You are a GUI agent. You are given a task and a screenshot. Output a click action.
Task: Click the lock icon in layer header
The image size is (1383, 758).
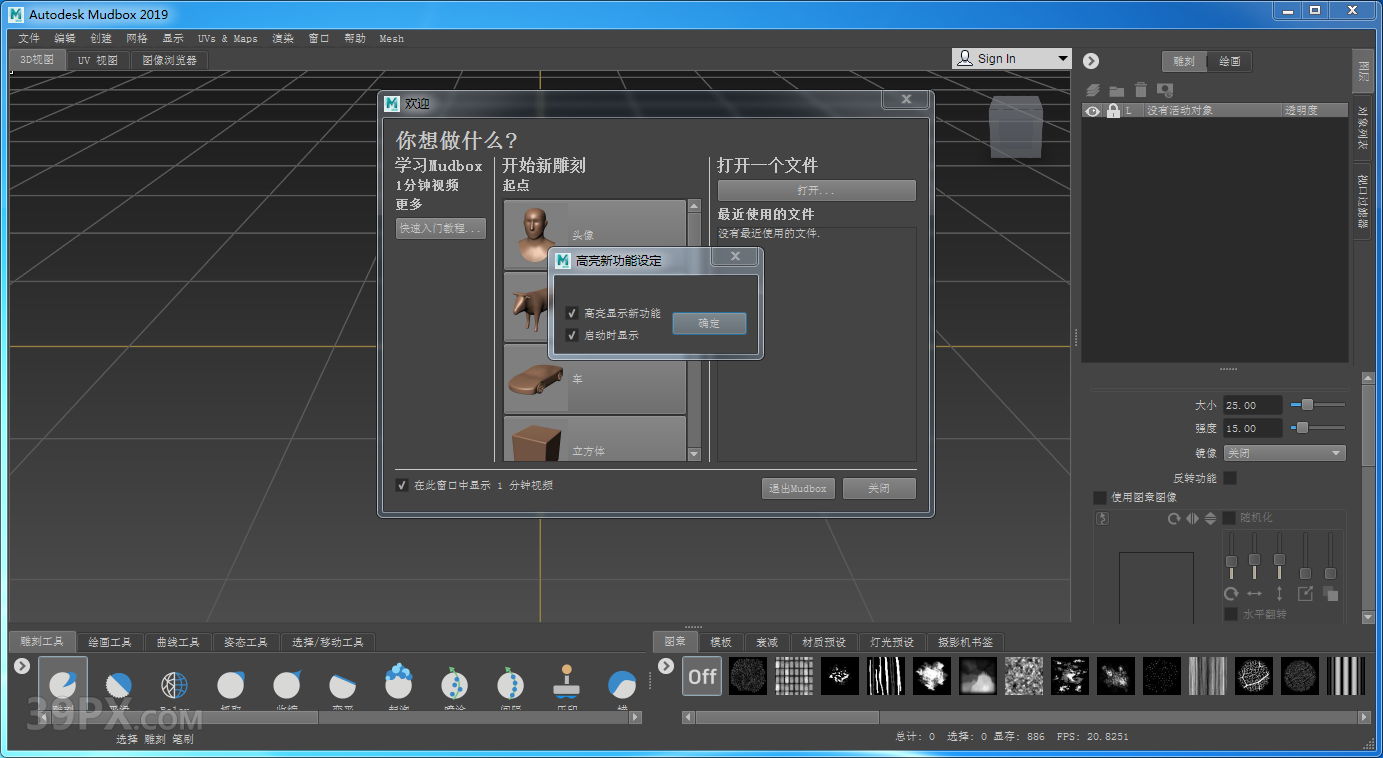(1113, 111)
